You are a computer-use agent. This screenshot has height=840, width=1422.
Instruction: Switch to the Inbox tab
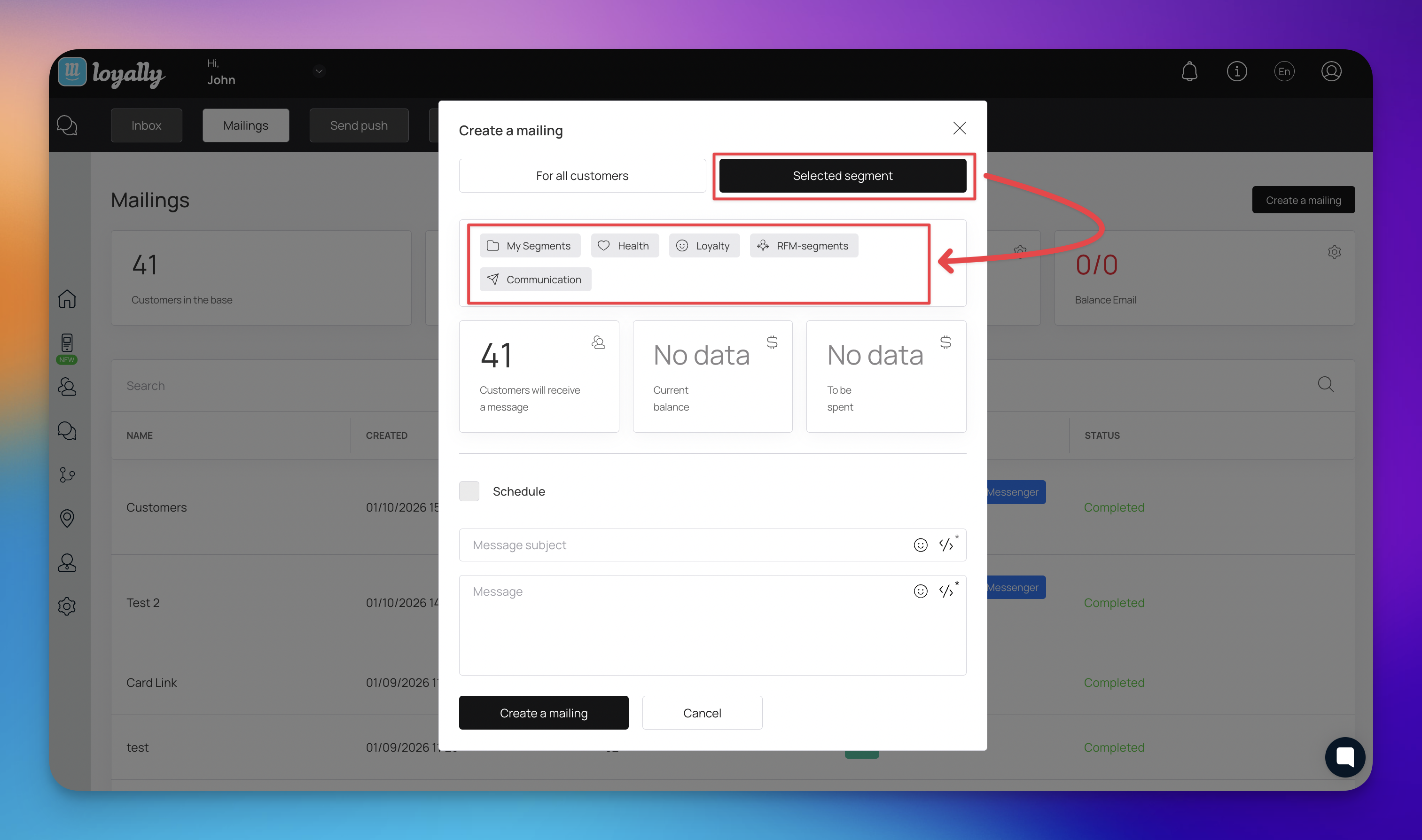point(146,125)
